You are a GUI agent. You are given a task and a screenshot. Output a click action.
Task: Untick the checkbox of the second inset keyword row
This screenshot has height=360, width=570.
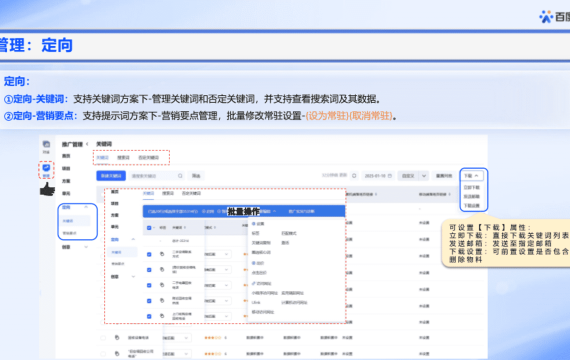[149, 270]
